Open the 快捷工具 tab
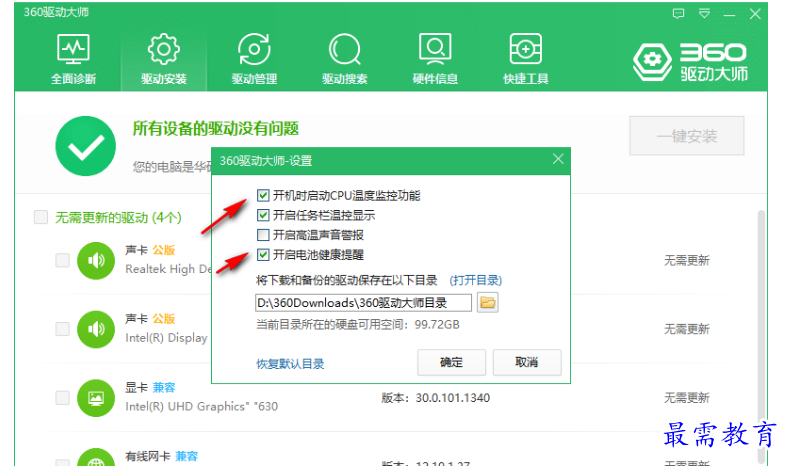 click(526, 59)
